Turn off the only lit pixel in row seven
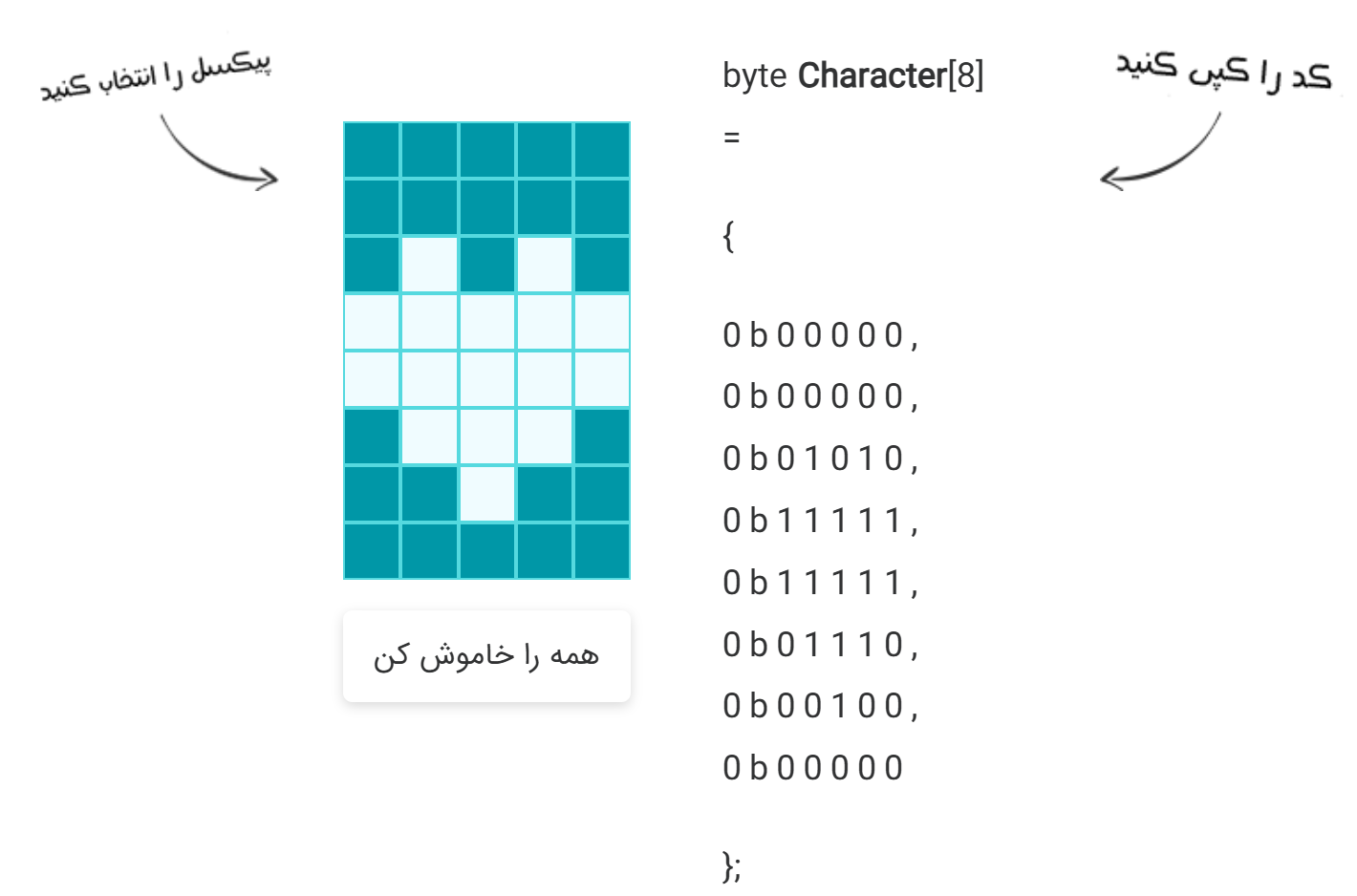This screenshot has height=896, width=1357. tap(486, 494)
